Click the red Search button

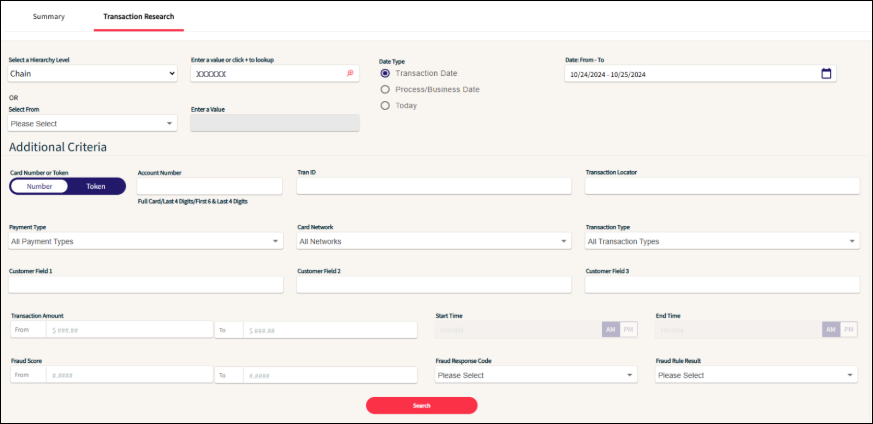click(x=421, y=406)
